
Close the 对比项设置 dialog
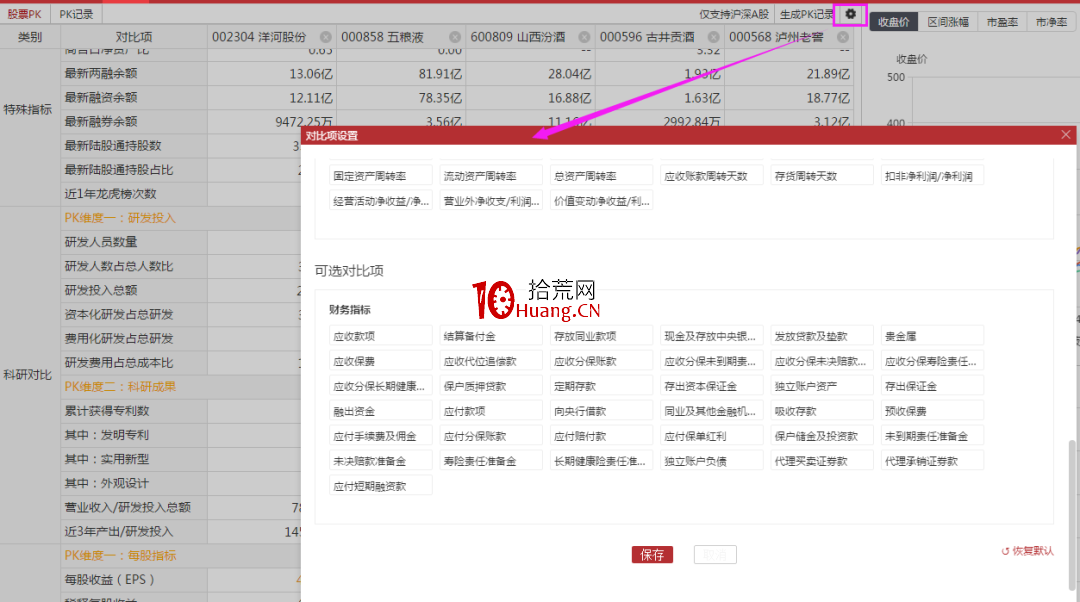(1066, 135)
